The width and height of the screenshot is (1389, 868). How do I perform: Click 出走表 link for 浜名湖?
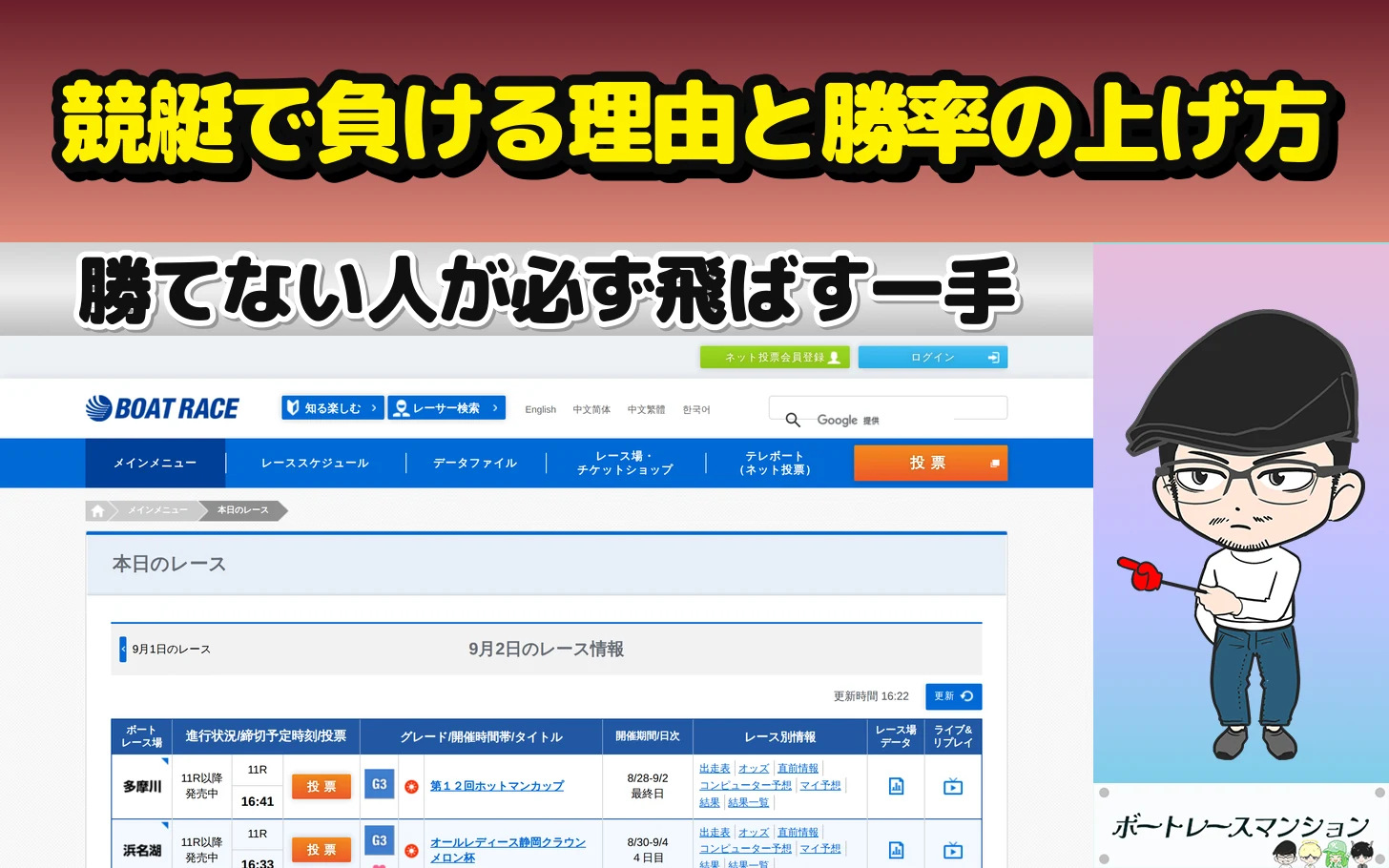click(x=715, y=832)
